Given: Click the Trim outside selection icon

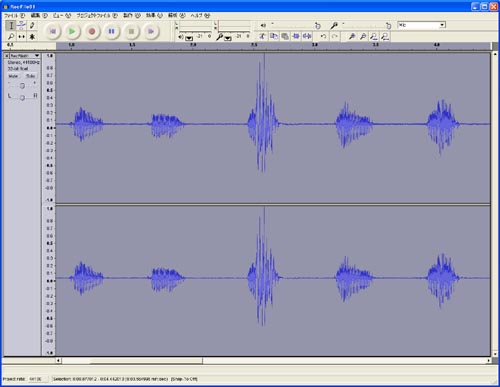Looking at the screenshot, I should 296,36.
